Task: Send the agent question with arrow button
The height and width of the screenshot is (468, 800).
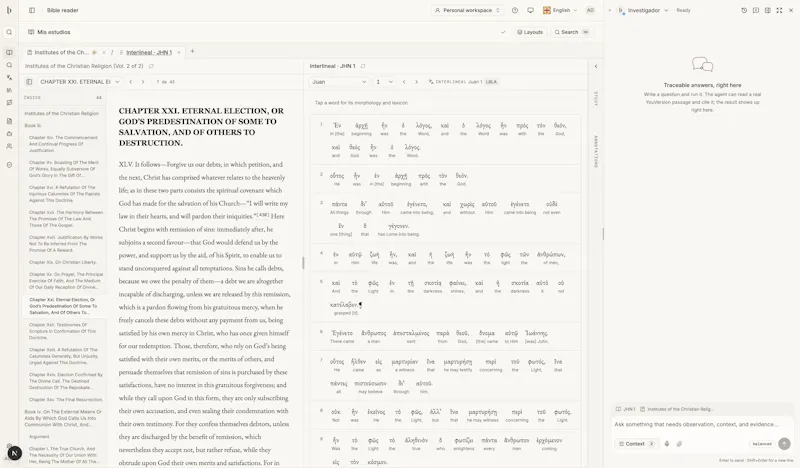Action: point(784,444)
